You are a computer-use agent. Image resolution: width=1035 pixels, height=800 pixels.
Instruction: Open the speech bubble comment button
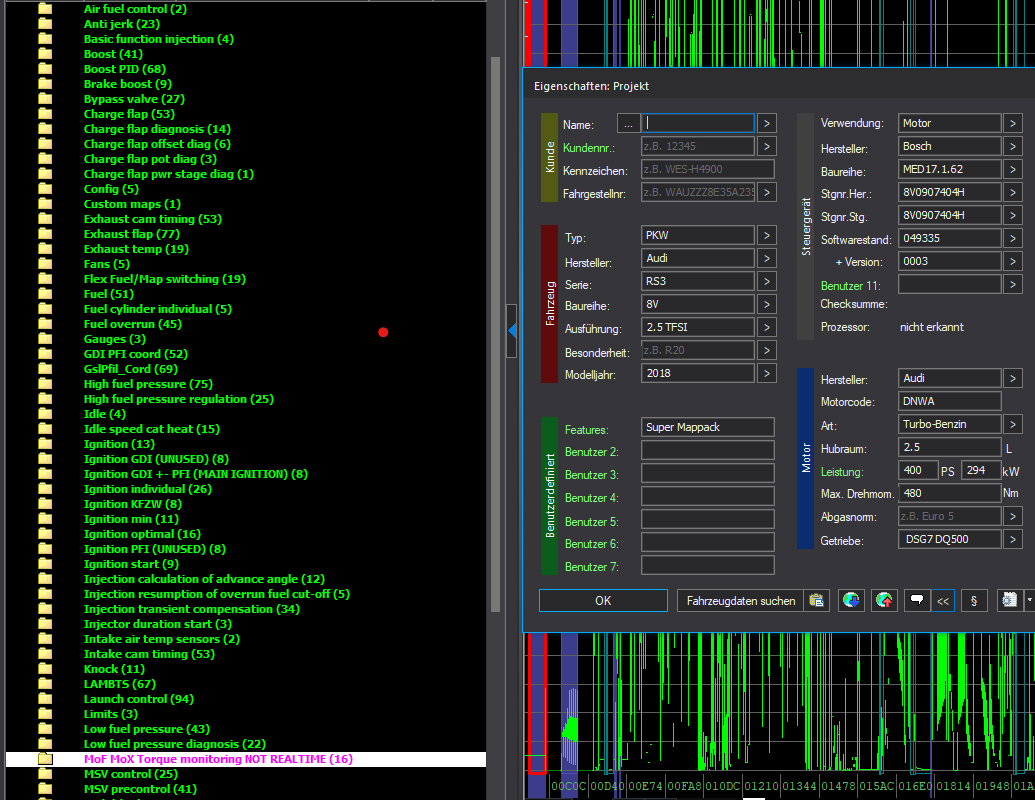click(x=917, y=601)
